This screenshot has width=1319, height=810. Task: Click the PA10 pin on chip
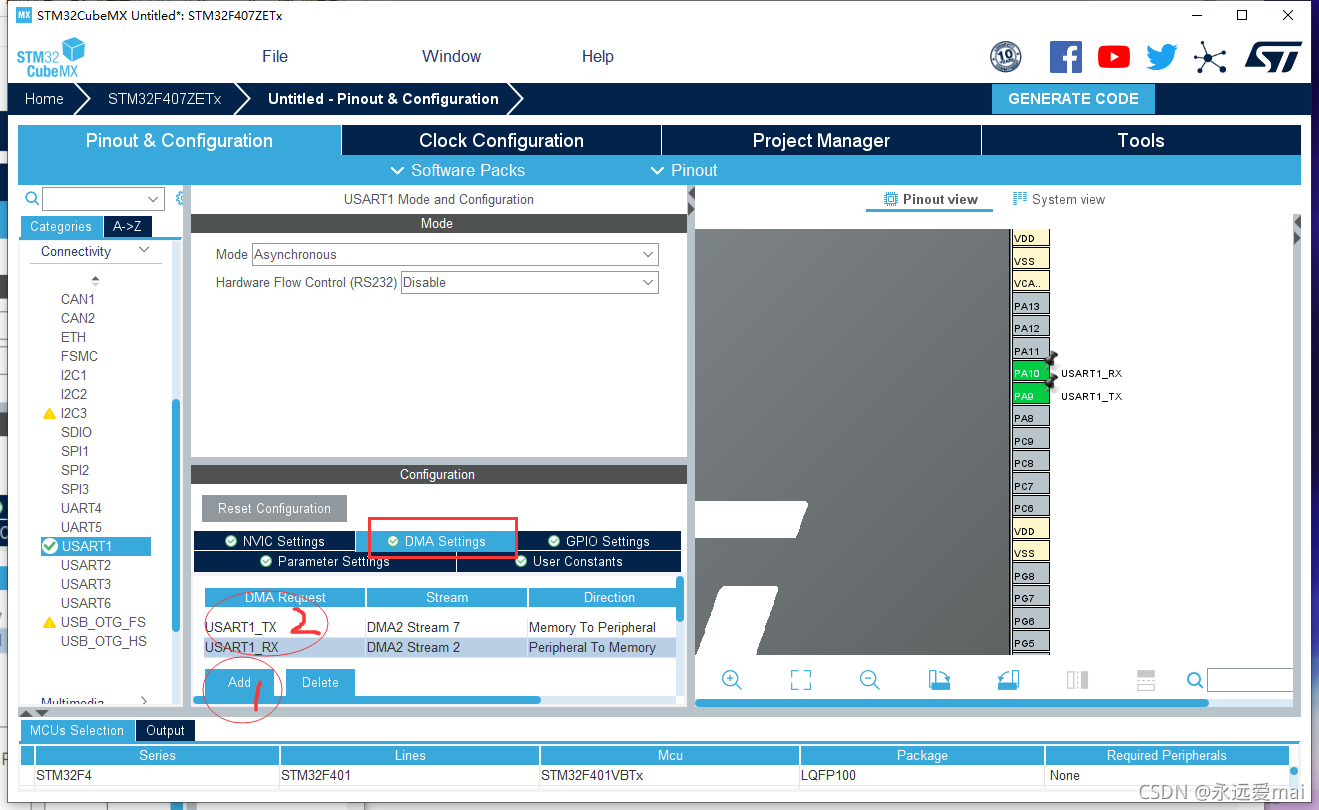(x=1030, y=373)
